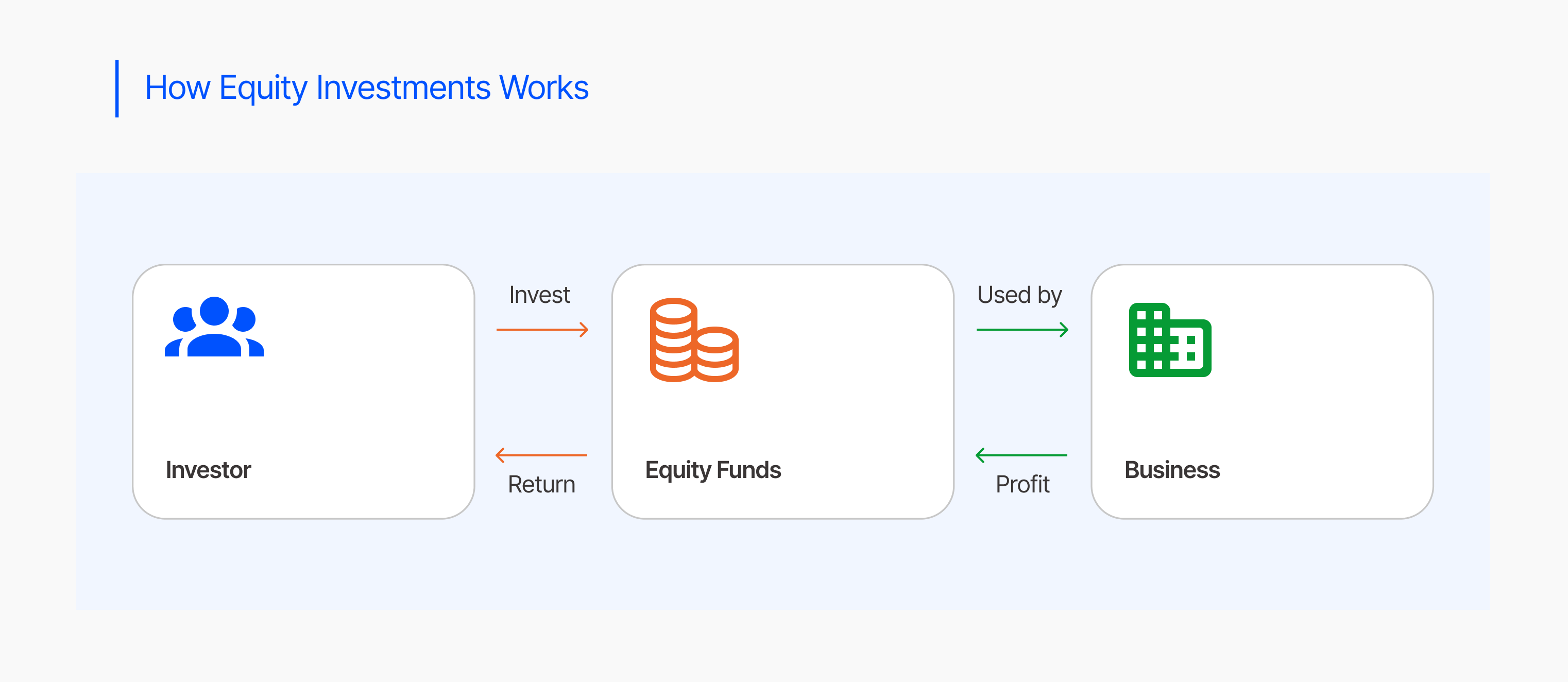Click the orange Invest right arrow

(x=542, y=330)
